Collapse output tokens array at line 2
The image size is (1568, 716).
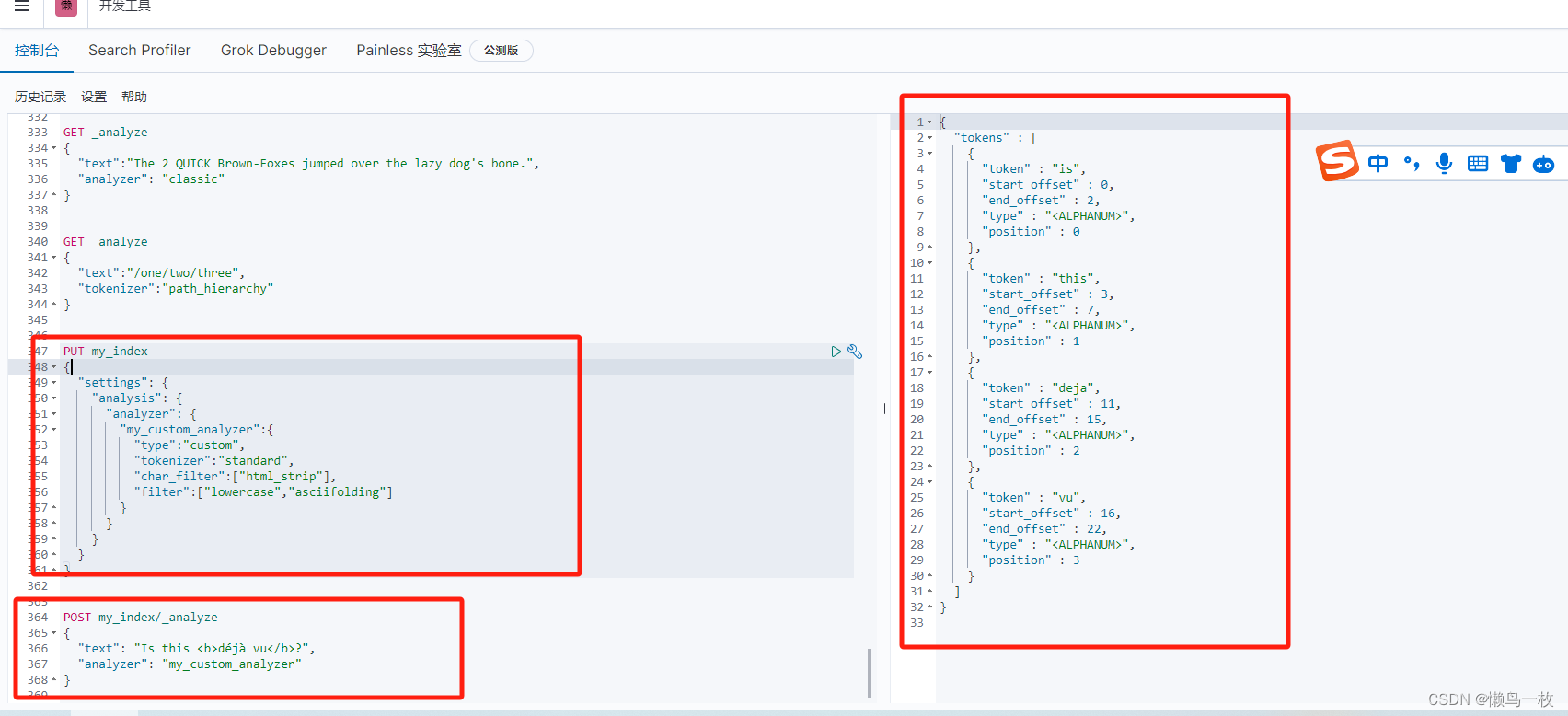(x=929, y=138)
